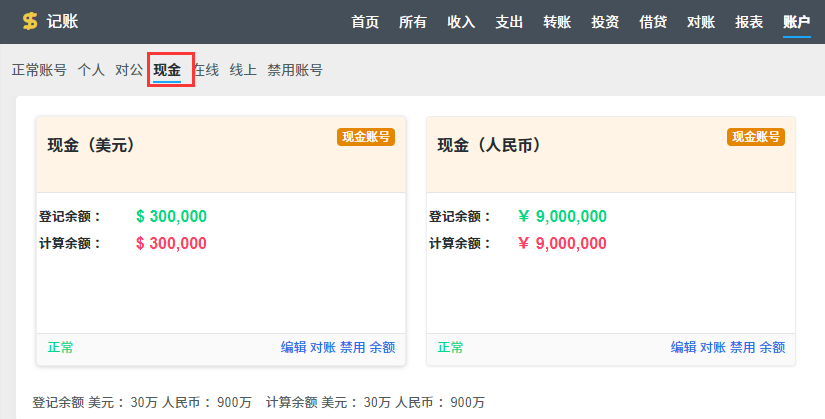Click the 记账 dollar logo icon
The width and height of the screenshot is (825, 419).
click(30, 22)
